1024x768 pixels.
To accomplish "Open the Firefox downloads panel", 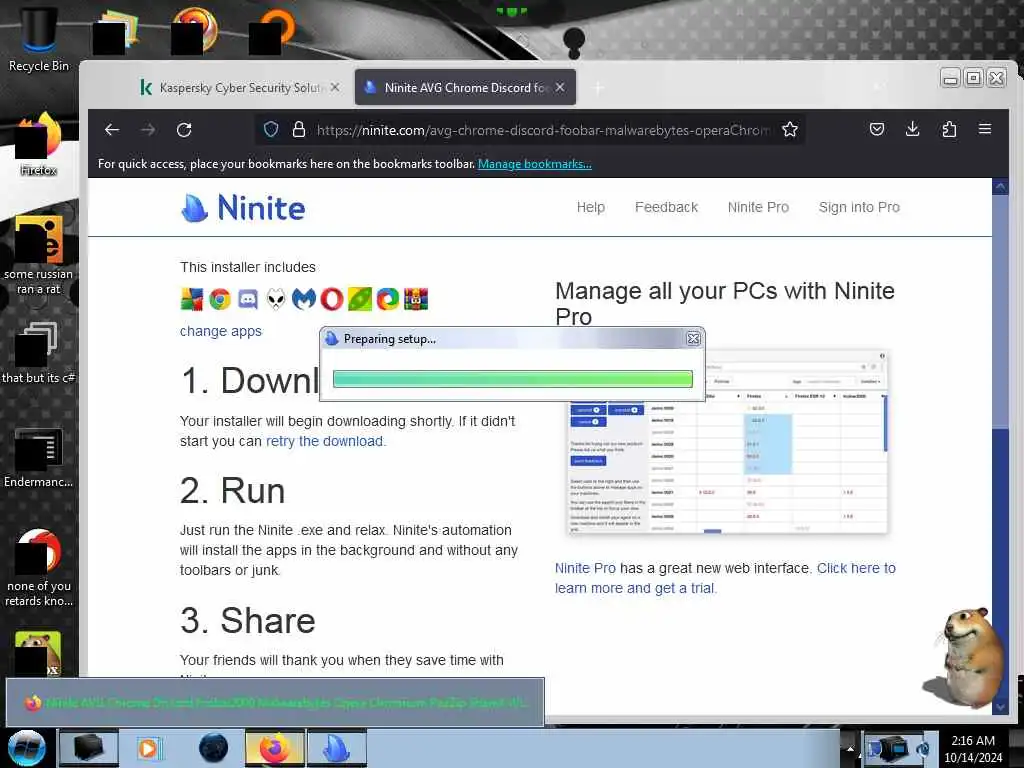I will tap(912, 129).
